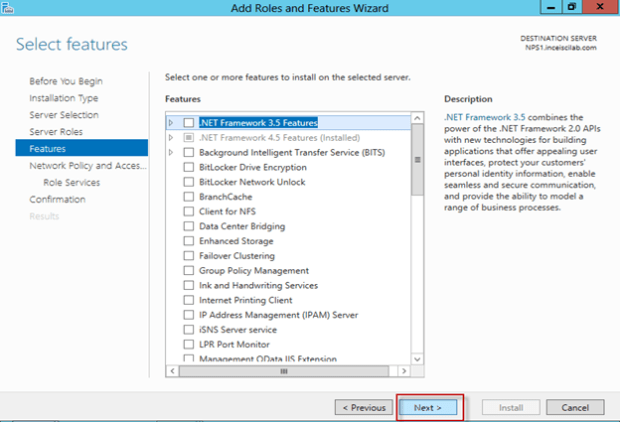Select the Telnet-free Enhanced Storage checkbox

189,241
